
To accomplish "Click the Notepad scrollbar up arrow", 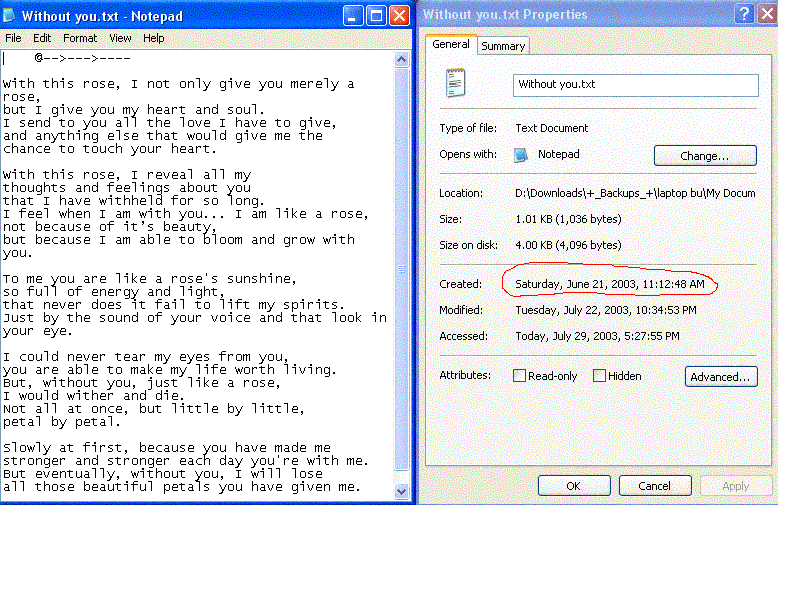I will [x=402, y=60].
